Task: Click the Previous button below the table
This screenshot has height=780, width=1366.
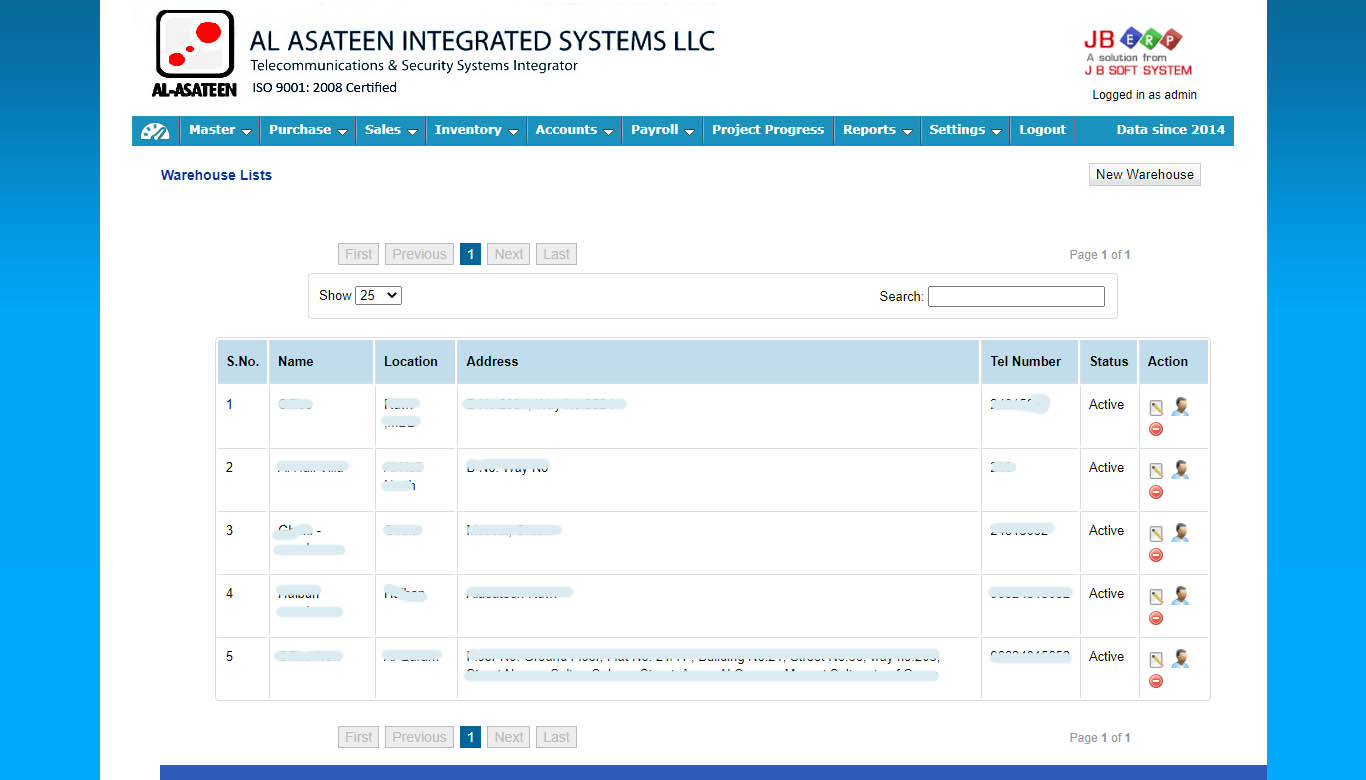Action: tap(419, 737)
